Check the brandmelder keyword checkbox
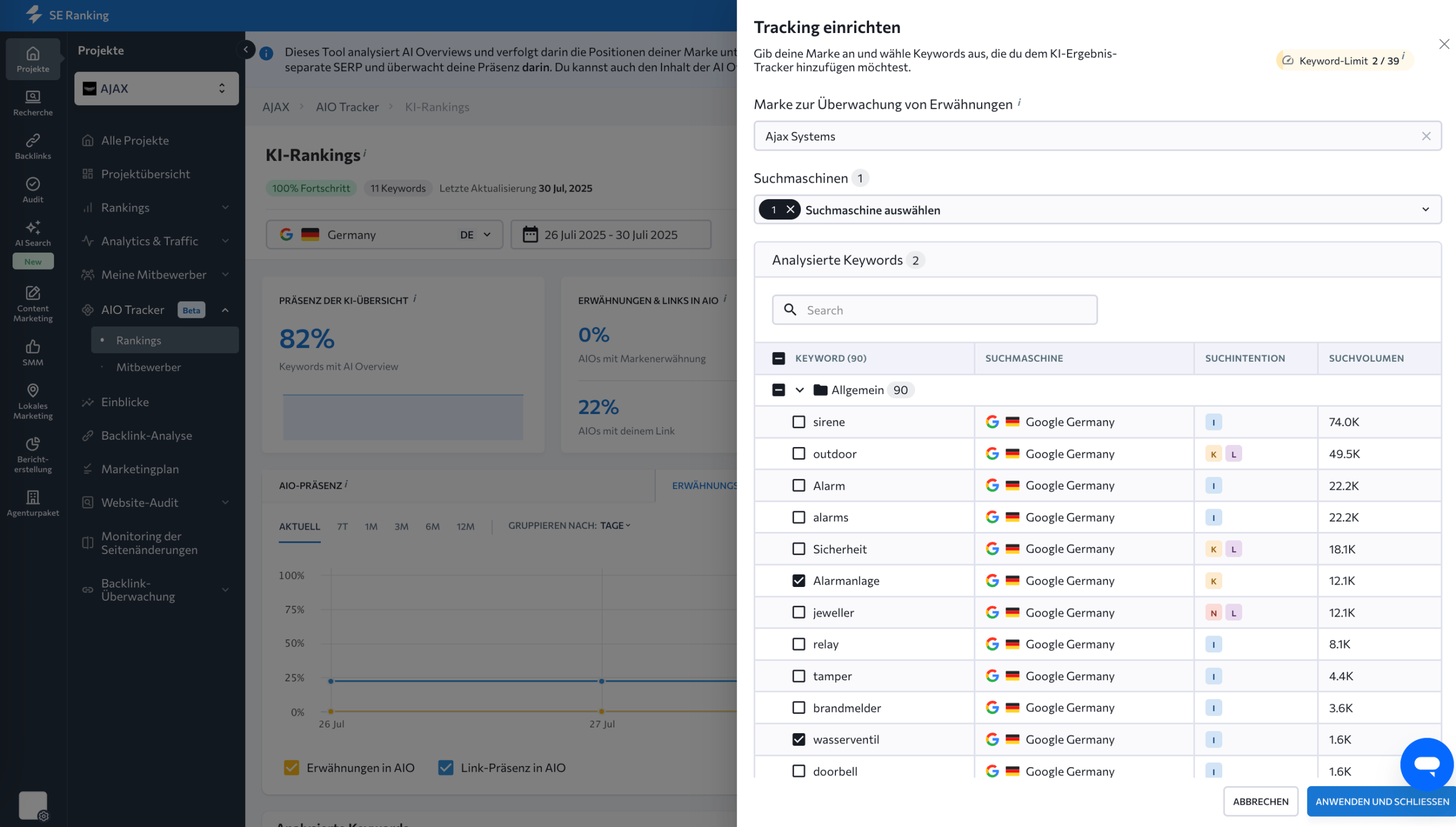Image resolution: width=1456 pixels, height=827 pixels. [799, 707]
